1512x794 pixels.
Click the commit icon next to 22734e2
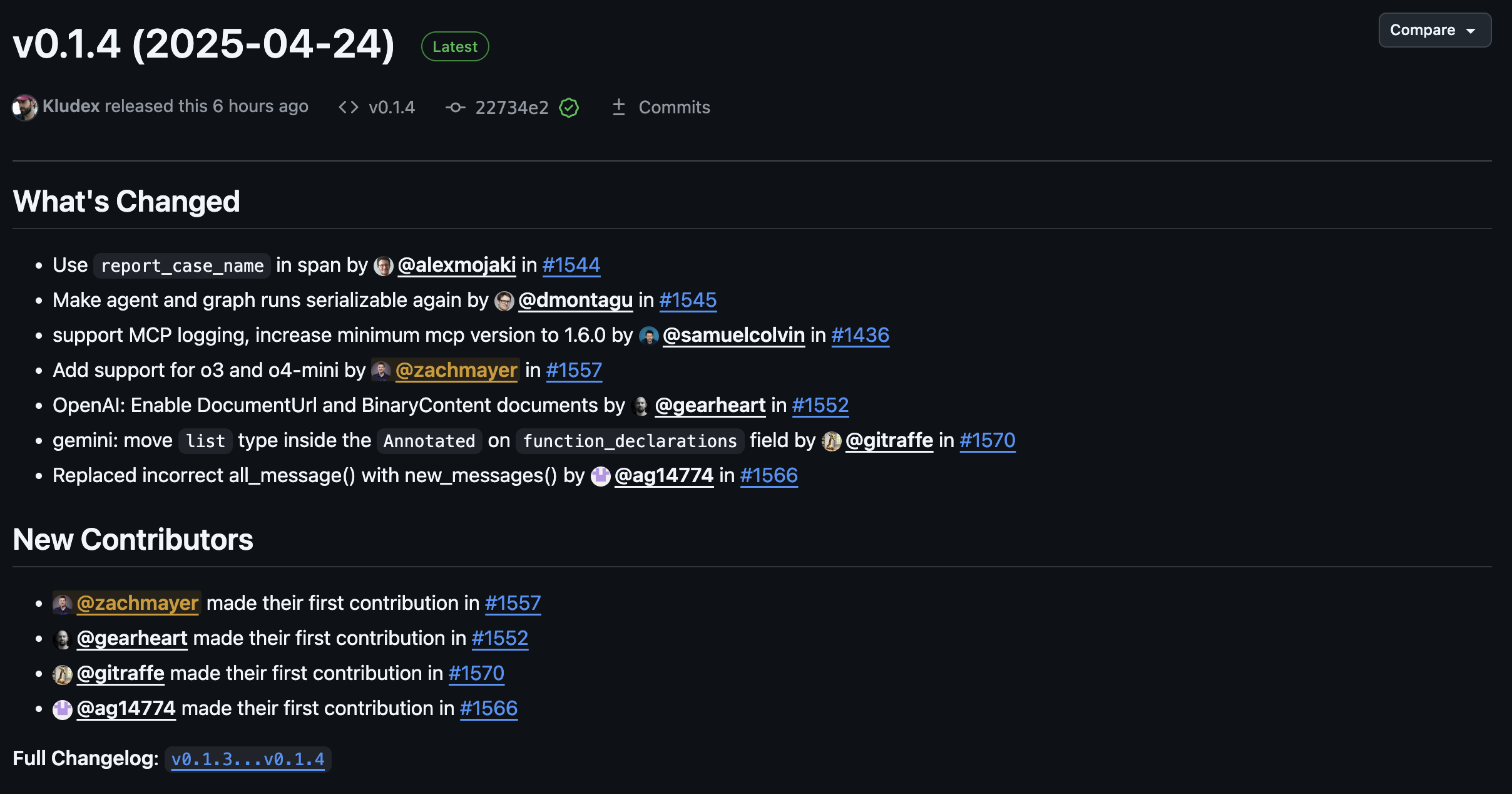pyautogui.click(x=456, y=107)
